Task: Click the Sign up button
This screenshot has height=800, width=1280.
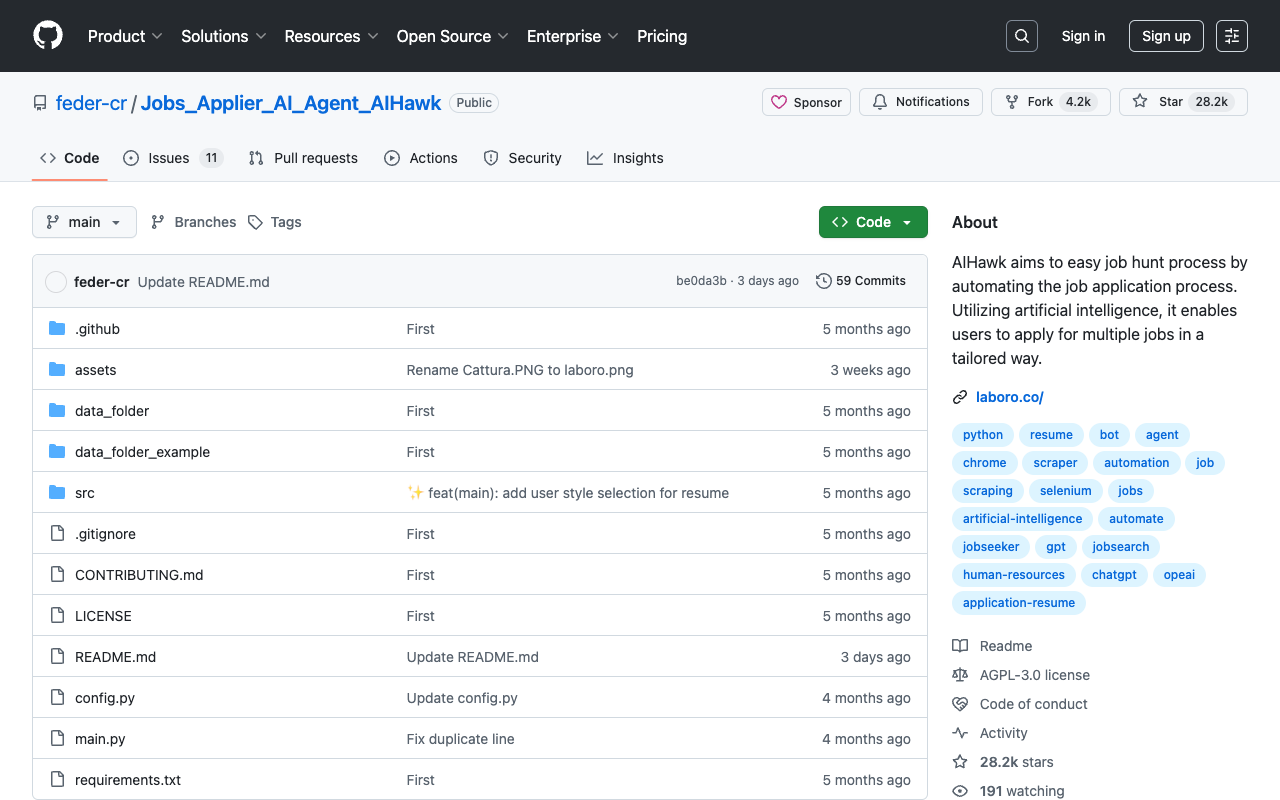Action: [x=1166, y=36]
